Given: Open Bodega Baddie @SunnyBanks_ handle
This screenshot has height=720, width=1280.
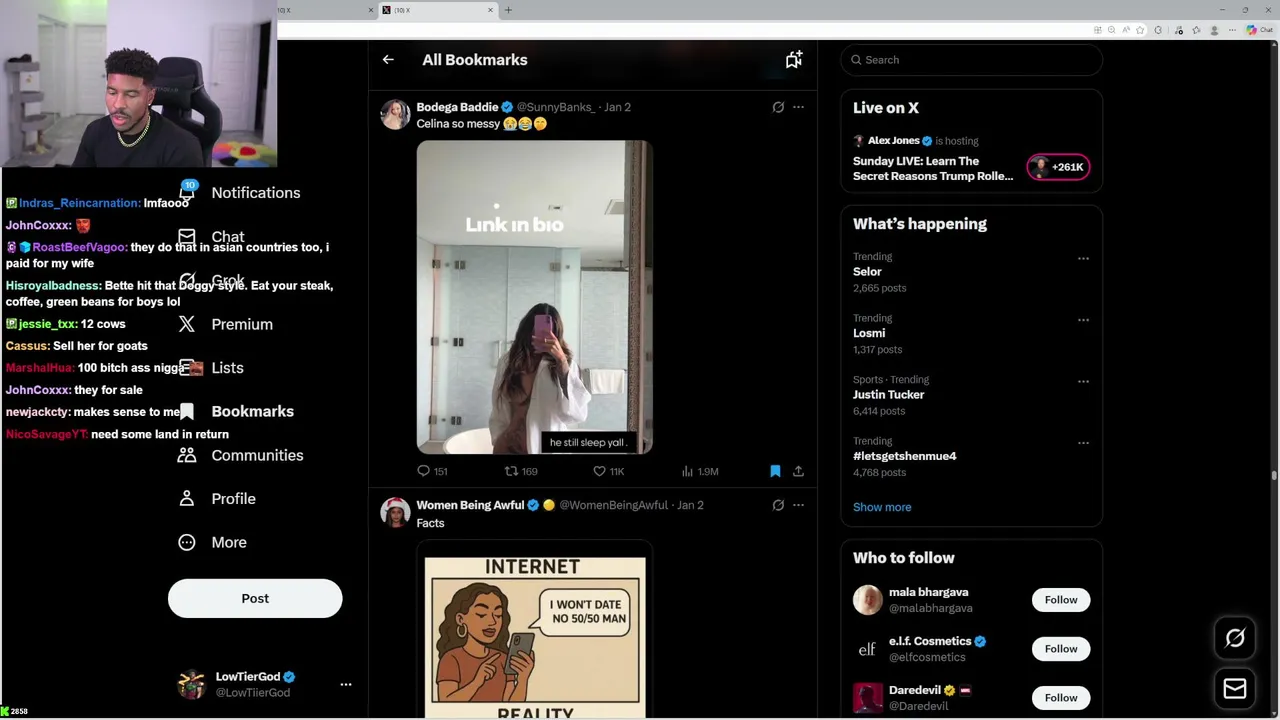Looking at the screenshot, I should pos(555,107).
